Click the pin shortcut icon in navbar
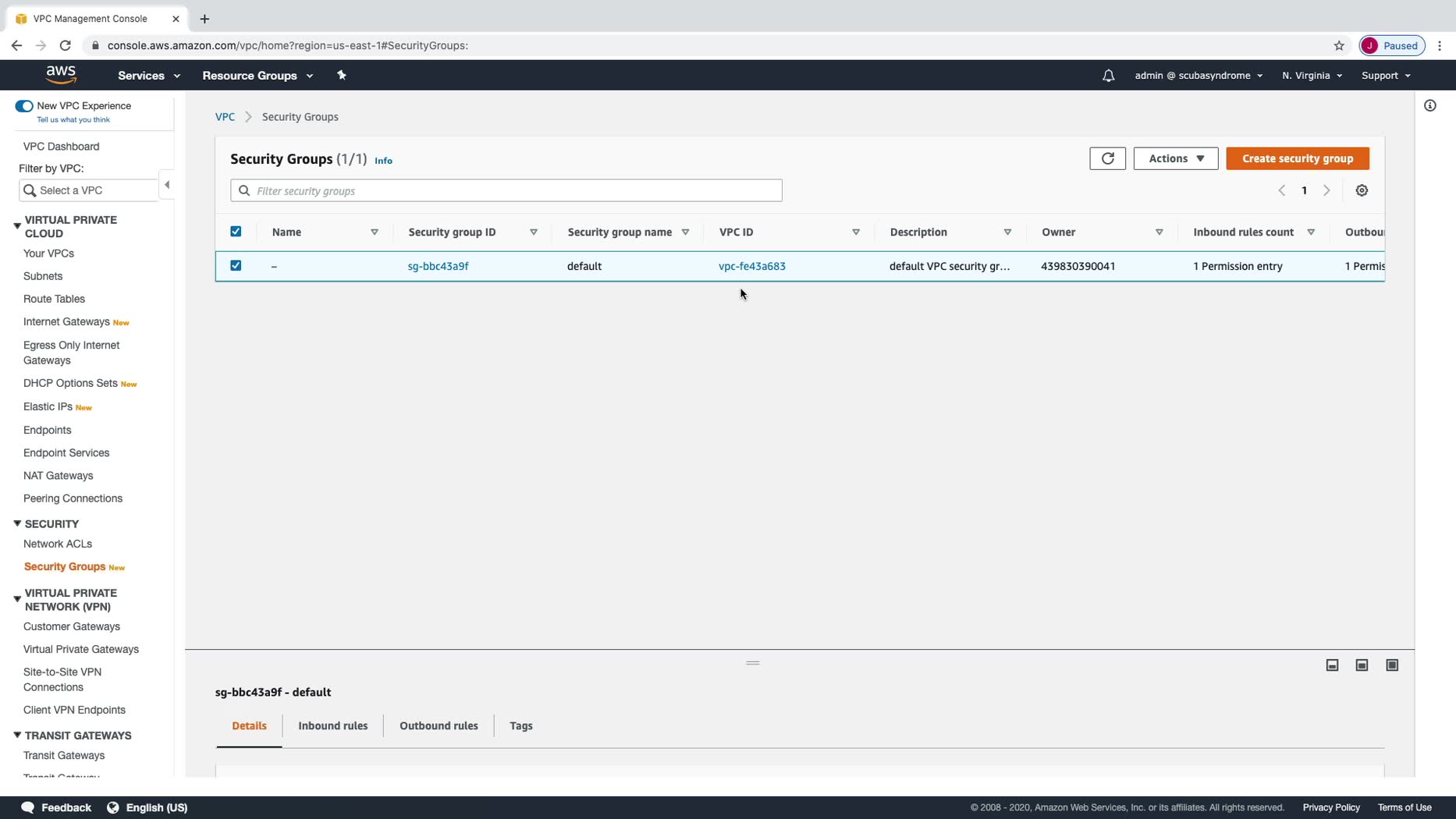Image resolution: width=1456 pixels, height=819 pixels. coord(341,75)
